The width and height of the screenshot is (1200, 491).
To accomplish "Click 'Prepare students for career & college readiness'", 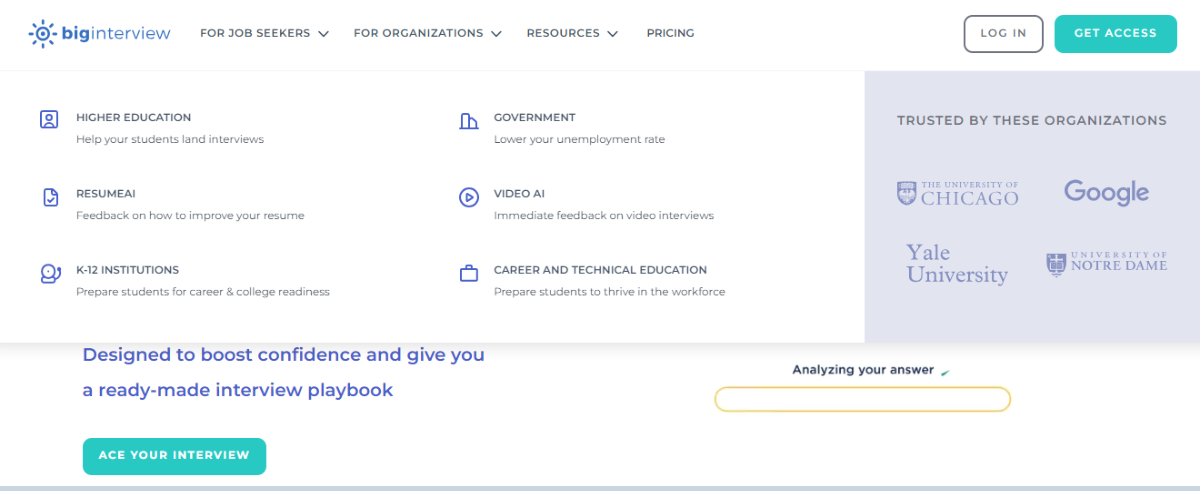I will (203, 292).
